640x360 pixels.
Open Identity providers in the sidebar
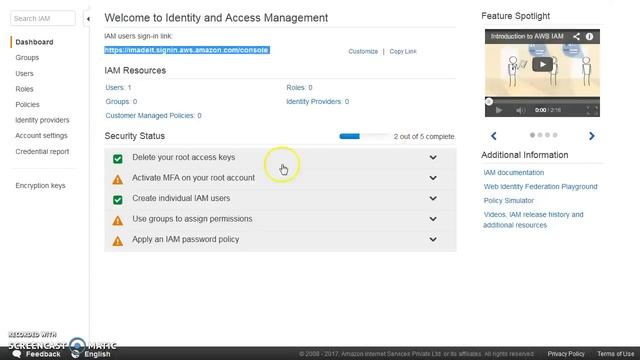42,120
